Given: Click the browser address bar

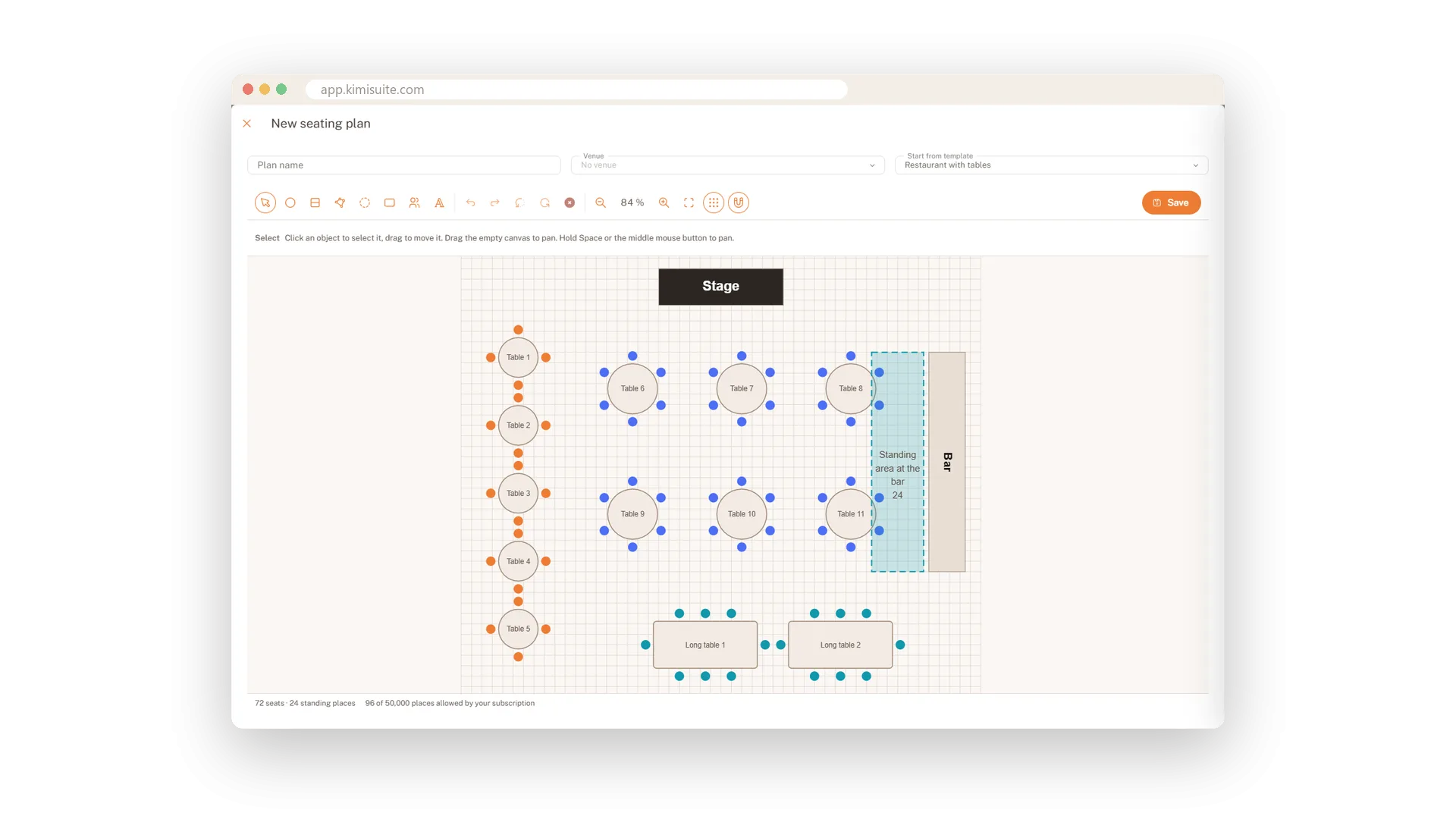Looking at the screenshot, I should click(576, 89).
